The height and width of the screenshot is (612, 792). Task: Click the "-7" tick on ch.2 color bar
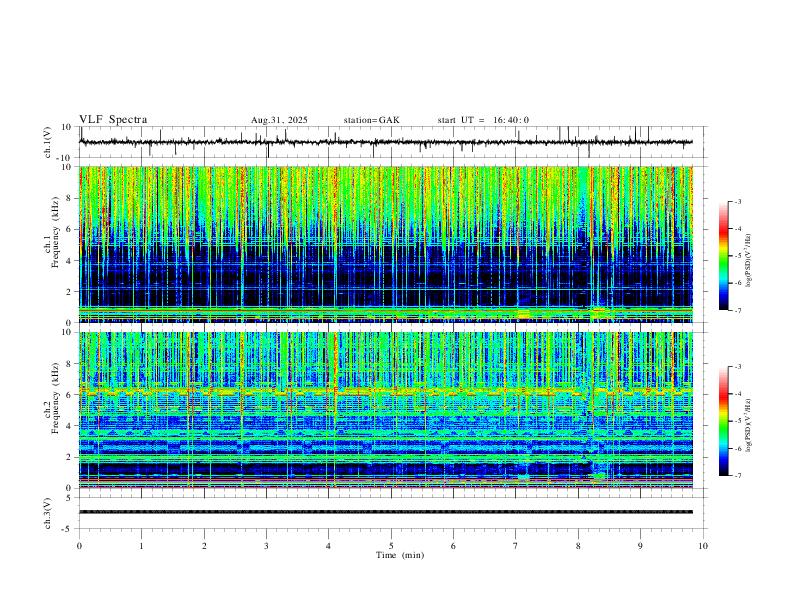click(737, 476)
